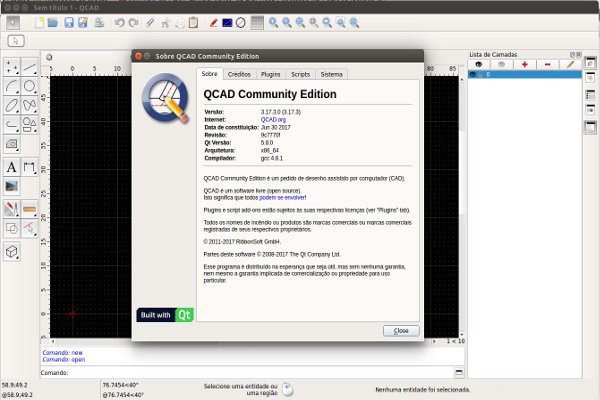Open the Shapes tool menu

(x=29, y=124)
